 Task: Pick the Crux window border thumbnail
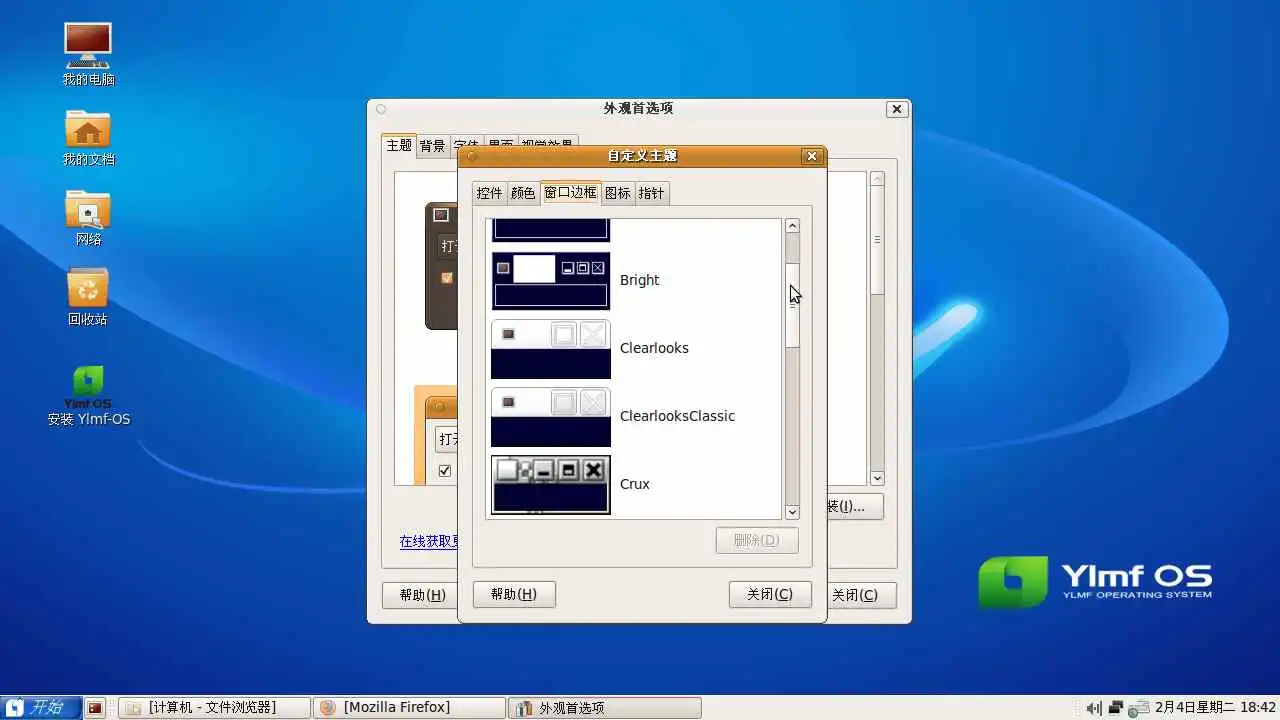551,485
